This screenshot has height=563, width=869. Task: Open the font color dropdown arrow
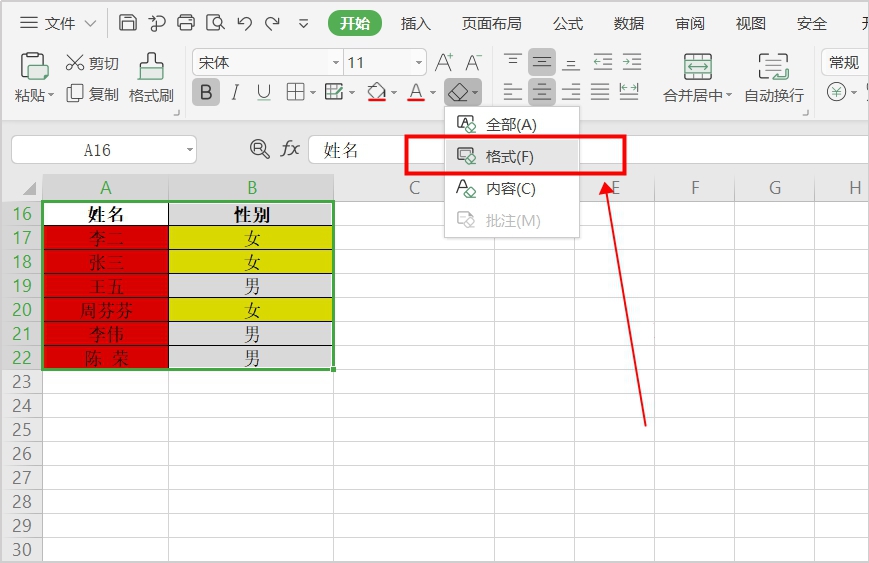tap(433, 93)
